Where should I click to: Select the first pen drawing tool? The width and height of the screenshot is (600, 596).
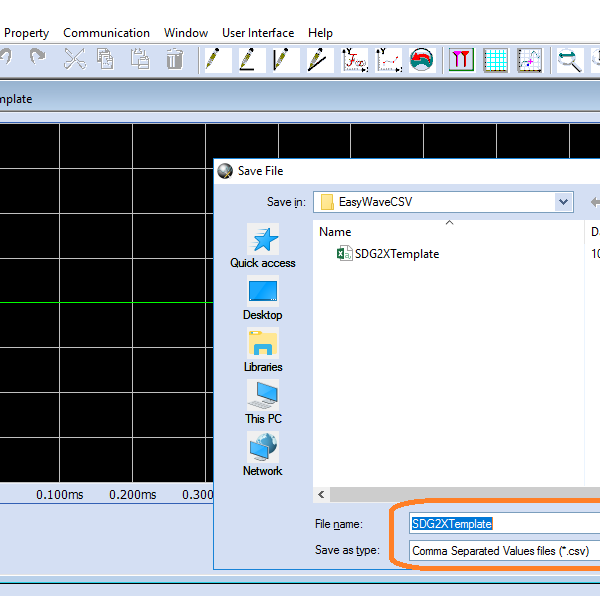[213, 59]
